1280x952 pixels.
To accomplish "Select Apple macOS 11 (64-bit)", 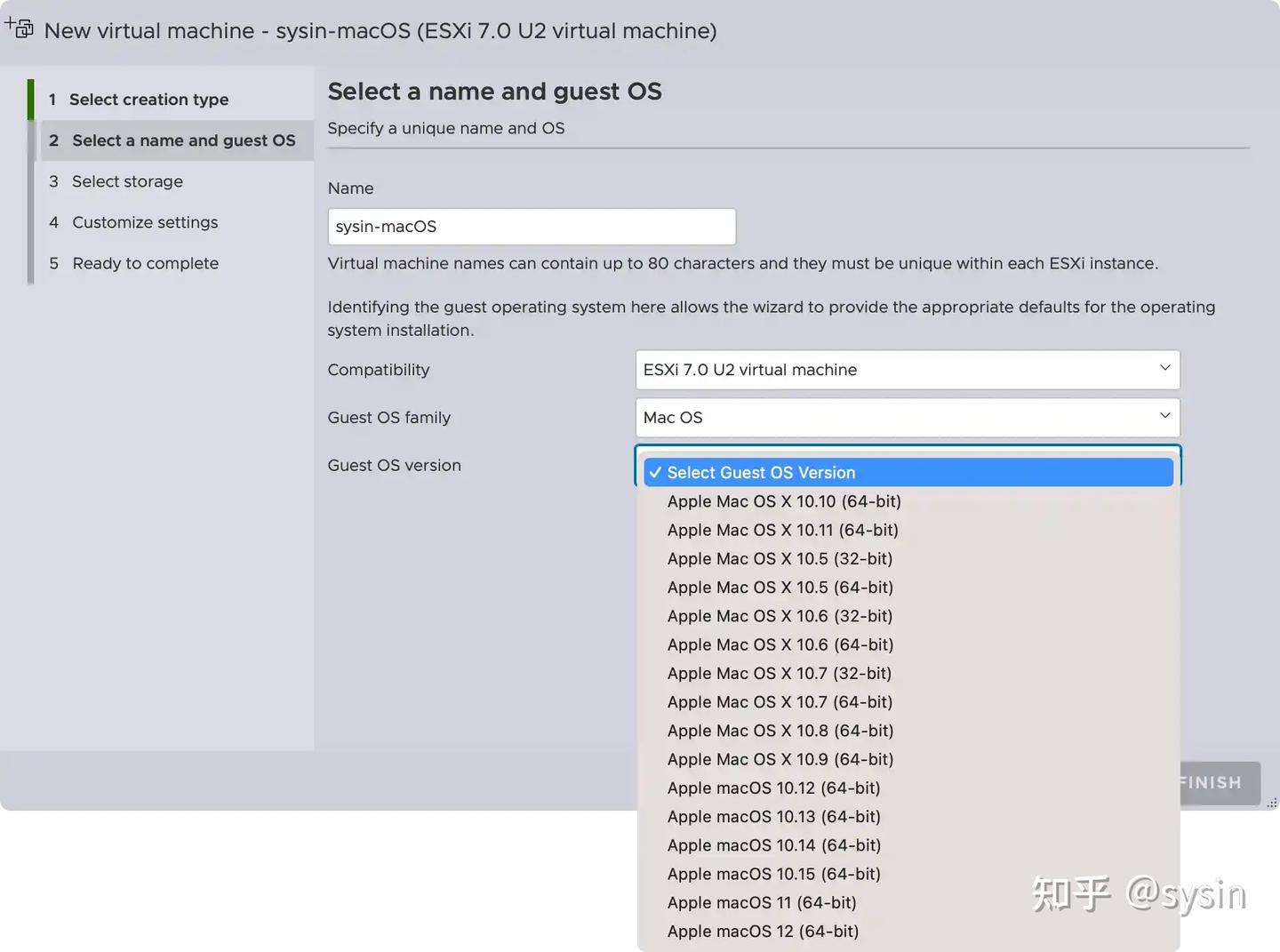I will click(x=762, y=902).
